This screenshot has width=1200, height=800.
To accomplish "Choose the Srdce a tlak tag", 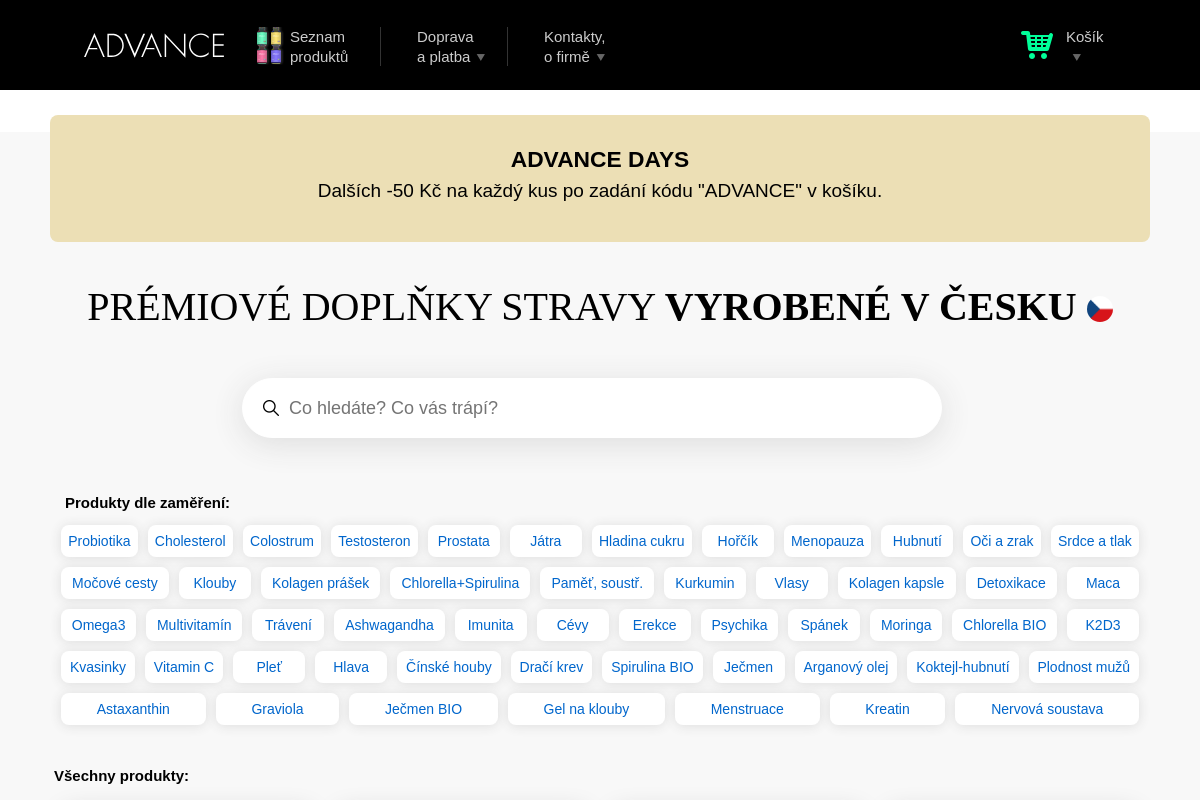I will tap(1095, 541).
